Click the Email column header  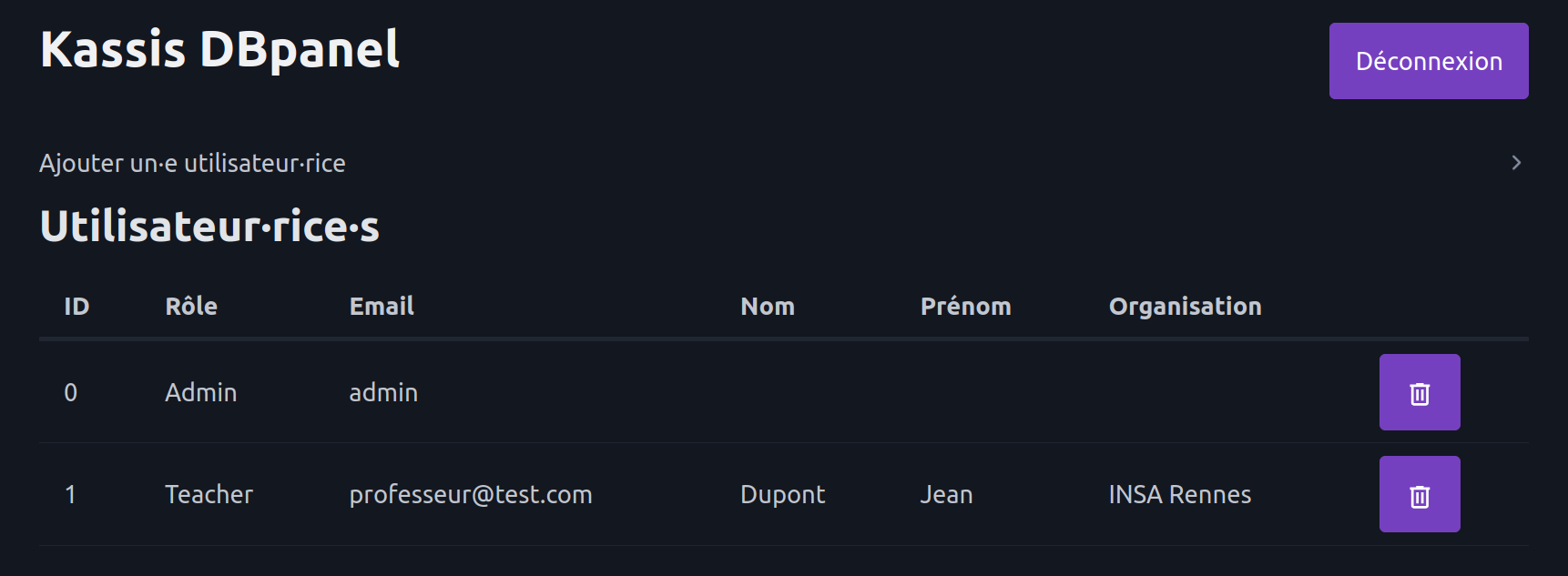pos(382,307)
